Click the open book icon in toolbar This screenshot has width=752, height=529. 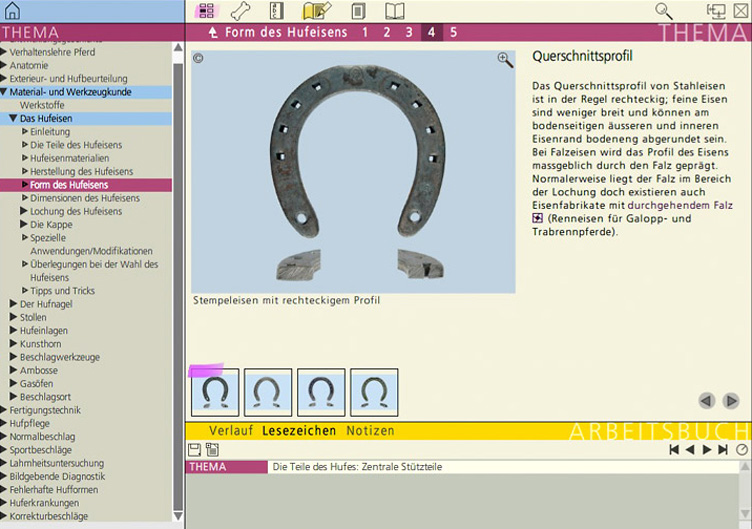click(x=395, y=12)
